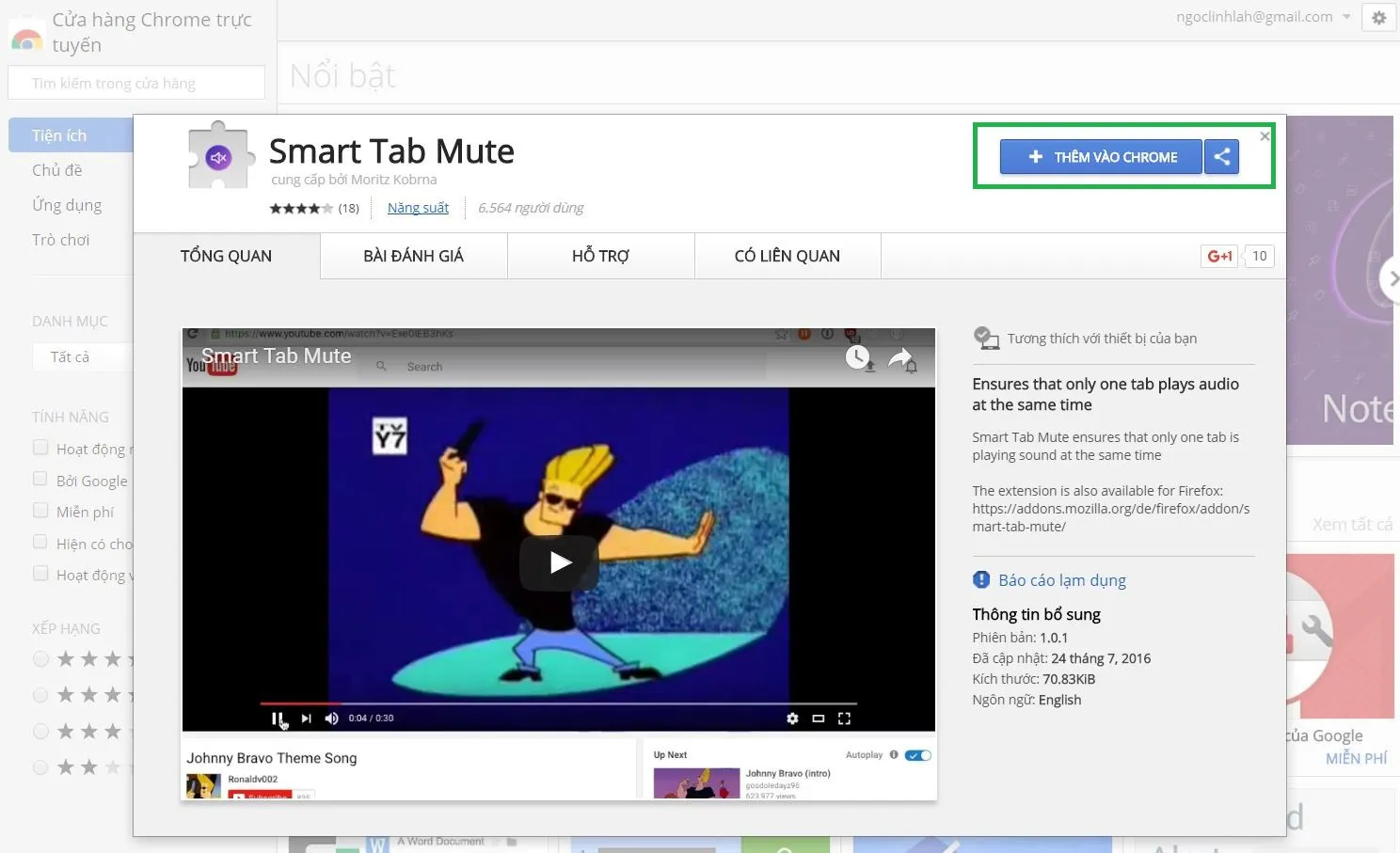The width and height of the screenshot is (1400, 853).
Task: Check the Hiện có cho checkbox
Action: point(40,543)
